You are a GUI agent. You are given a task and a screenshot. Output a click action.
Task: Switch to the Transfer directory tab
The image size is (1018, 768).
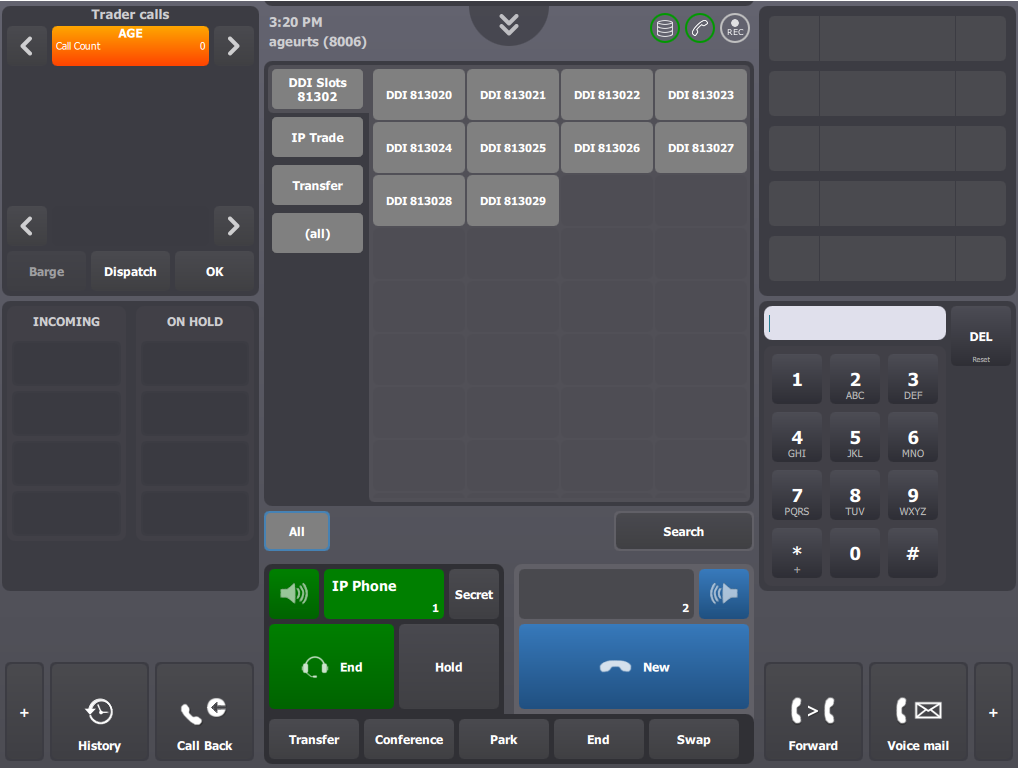(317, 185)
